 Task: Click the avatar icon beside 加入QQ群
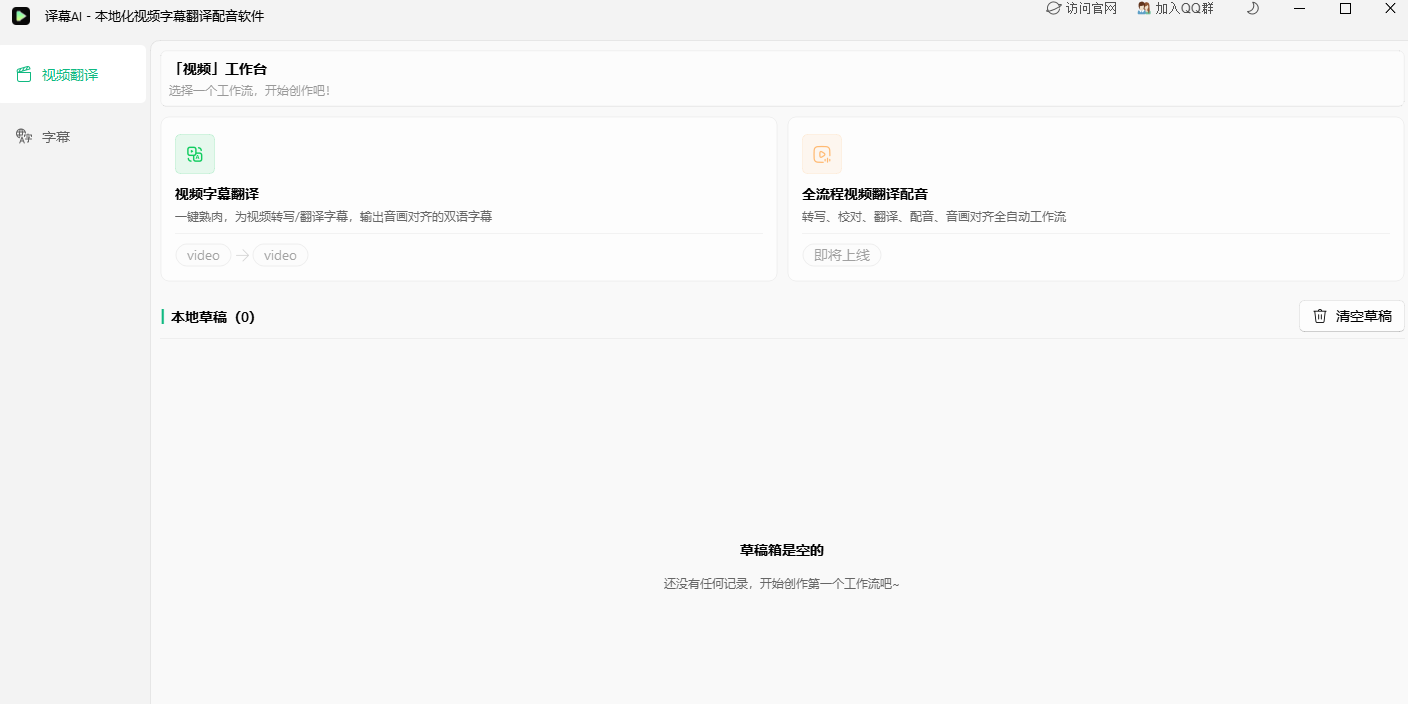pyautogui.click(x=1144, y=8)
